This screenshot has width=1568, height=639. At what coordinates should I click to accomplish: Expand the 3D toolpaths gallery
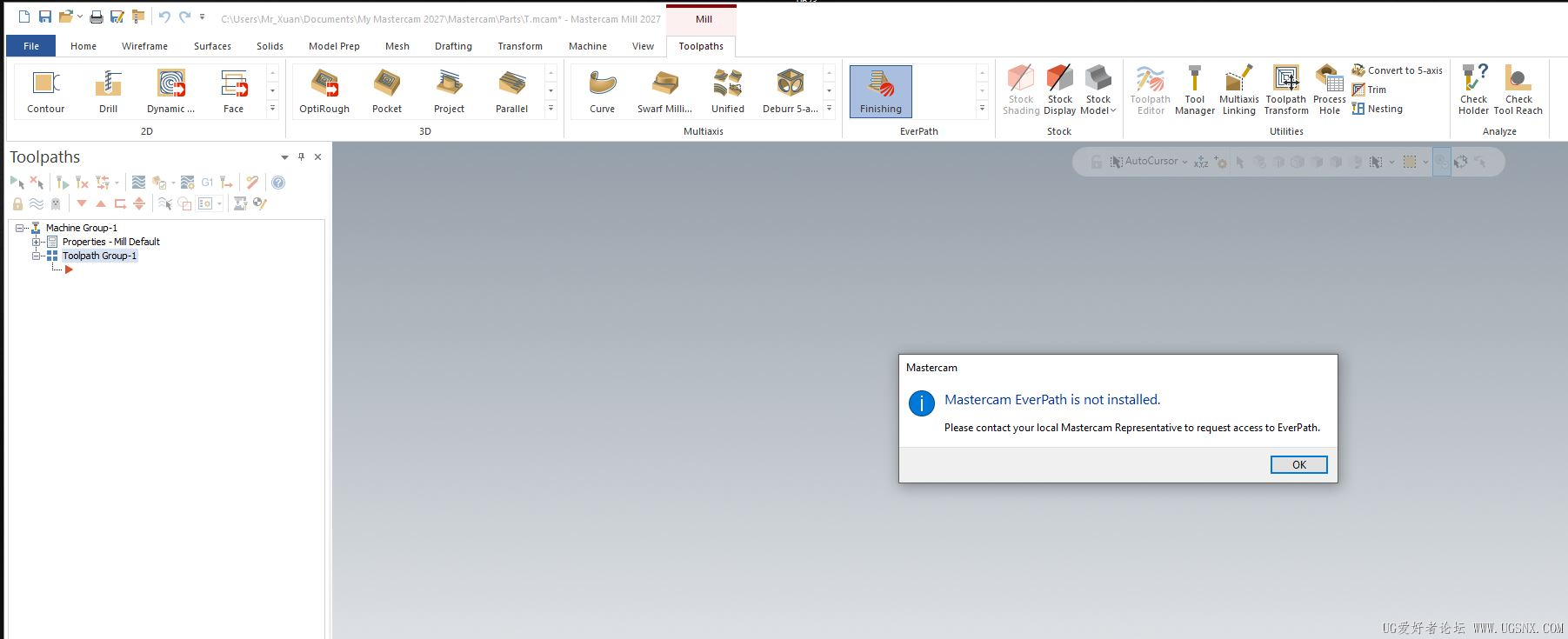pyautogui.click(x=550, y=109)
